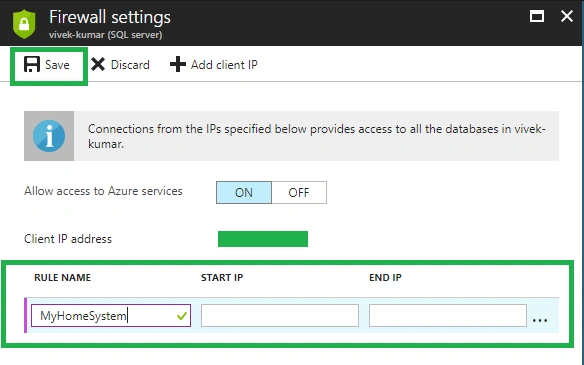Click the Add client IP label

click(224, 65)
